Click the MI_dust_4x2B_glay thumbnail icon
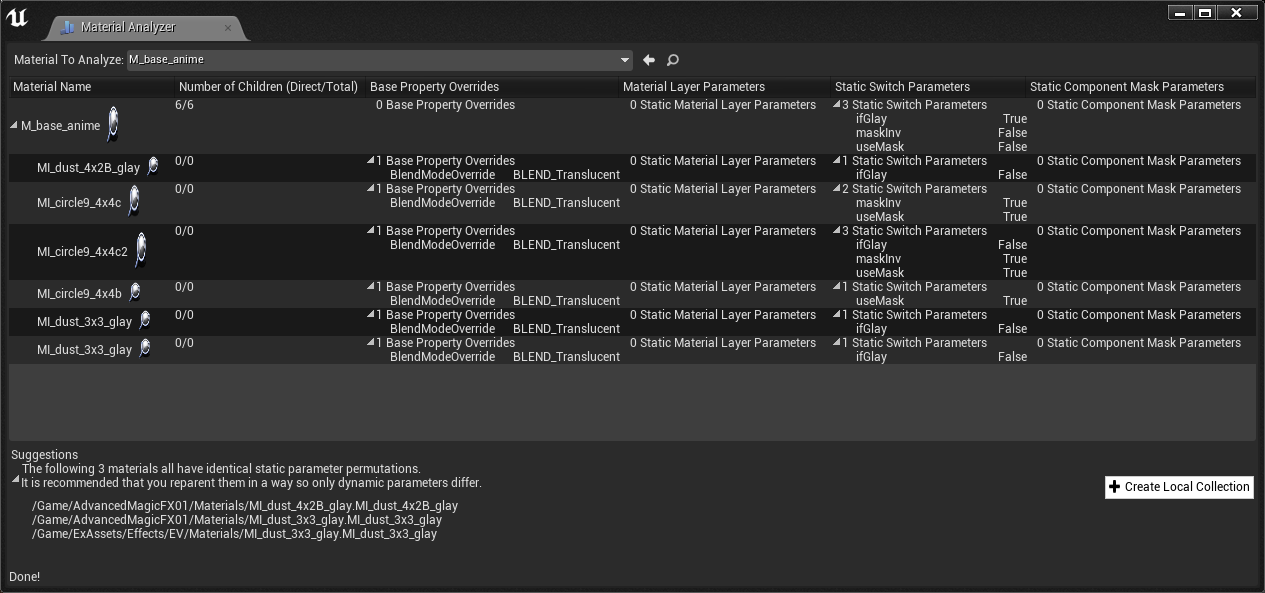This screenshot has height=593, width=1265. tap(152, 166)
